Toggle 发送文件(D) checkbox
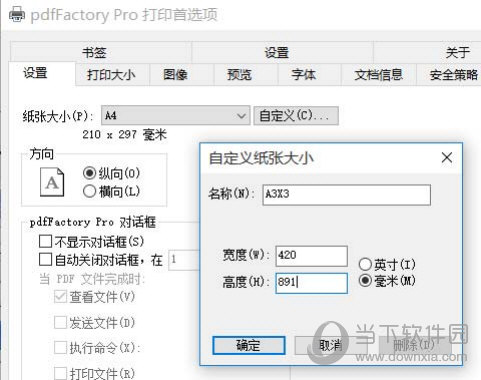Viewport: 481px width, 380px height. pyautogui.click(x=60, y=322)
